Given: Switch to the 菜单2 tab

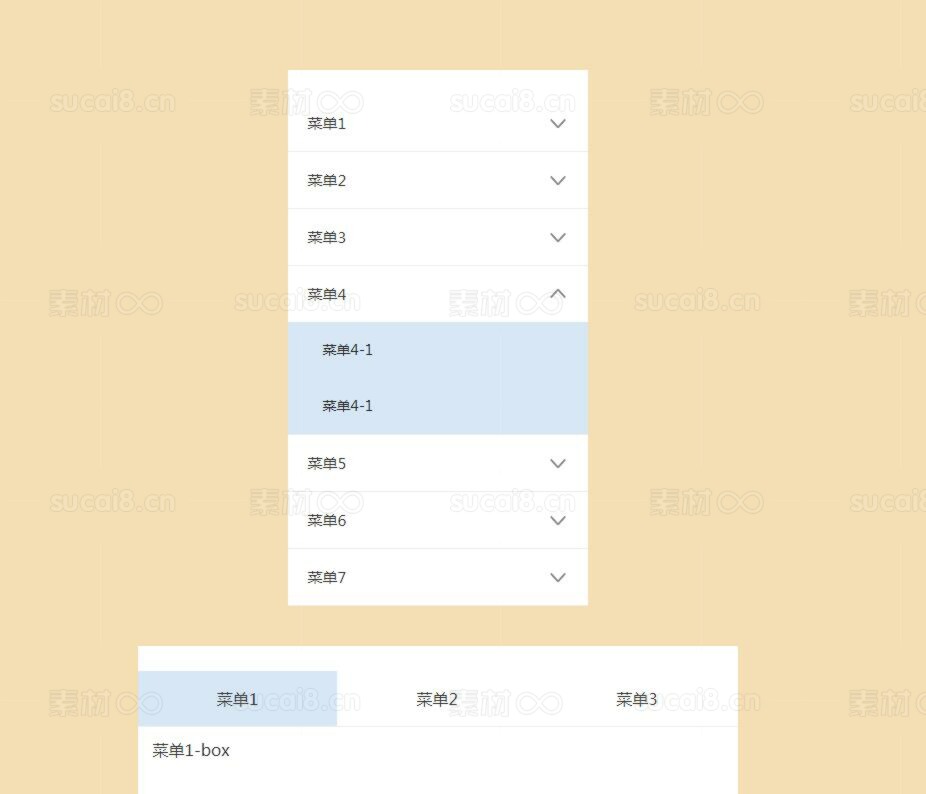Looking at the screenshot, I should coord(437,700).
